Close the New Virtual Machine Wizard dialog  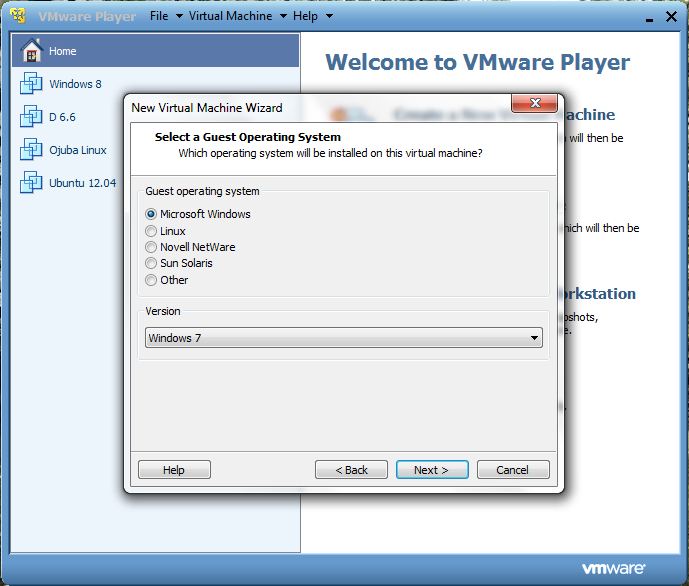(534, 103)
